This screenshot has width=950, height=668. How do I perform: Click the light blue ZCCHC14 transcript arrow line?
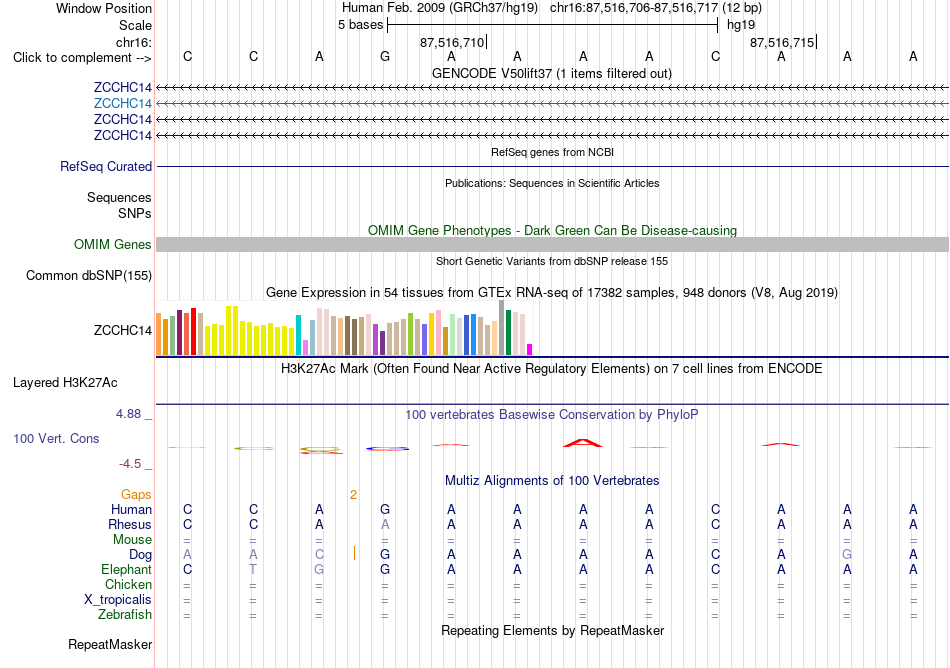coord(552,104)
